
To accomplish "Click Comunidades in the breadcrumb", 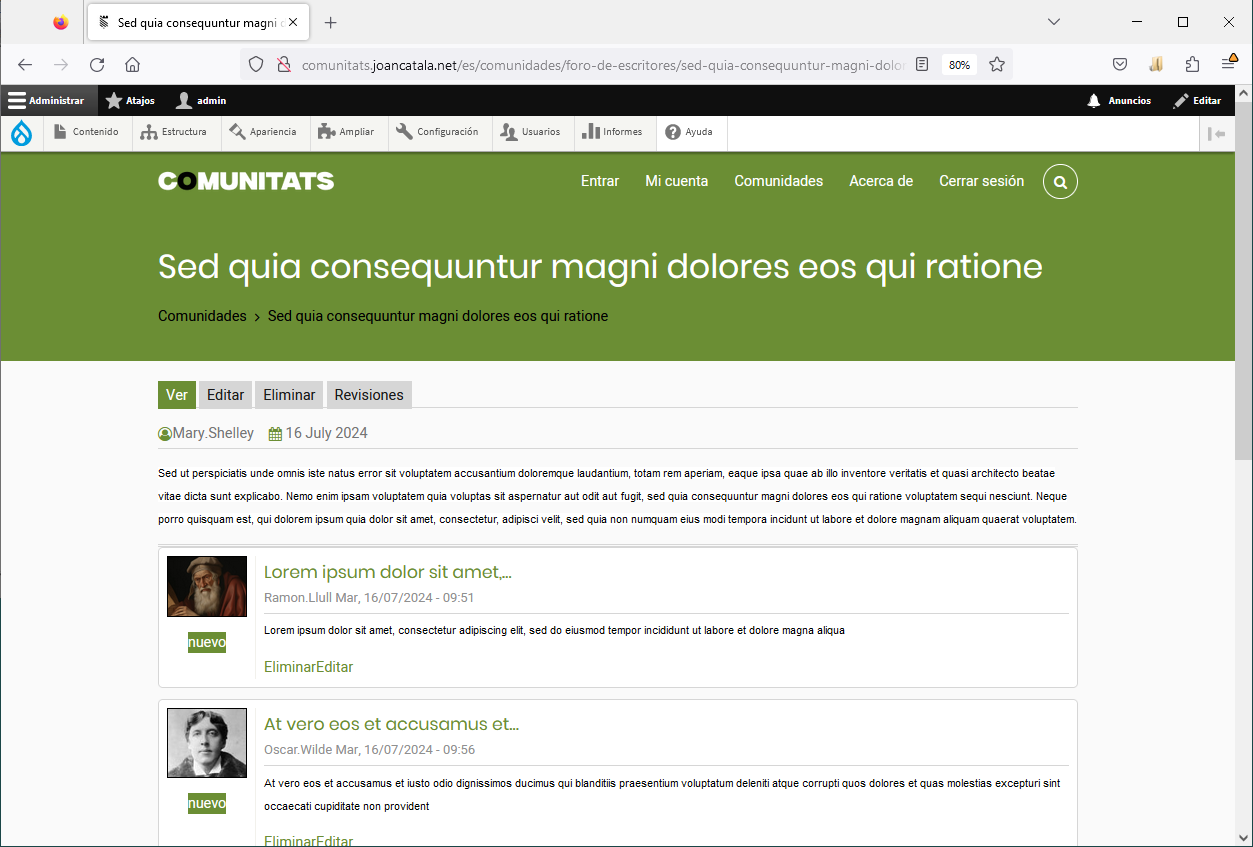I will [x=202, y=316].
